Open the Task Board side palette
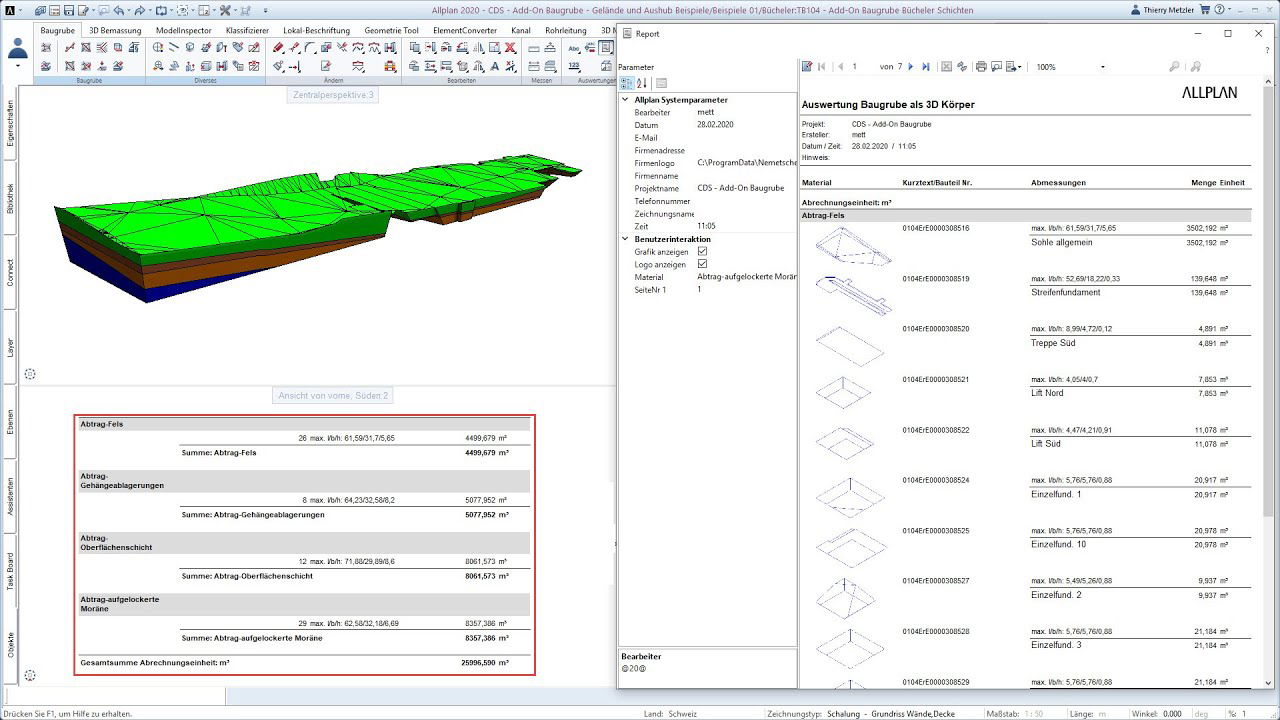The image size is (1280, 720). click(10, 571)
